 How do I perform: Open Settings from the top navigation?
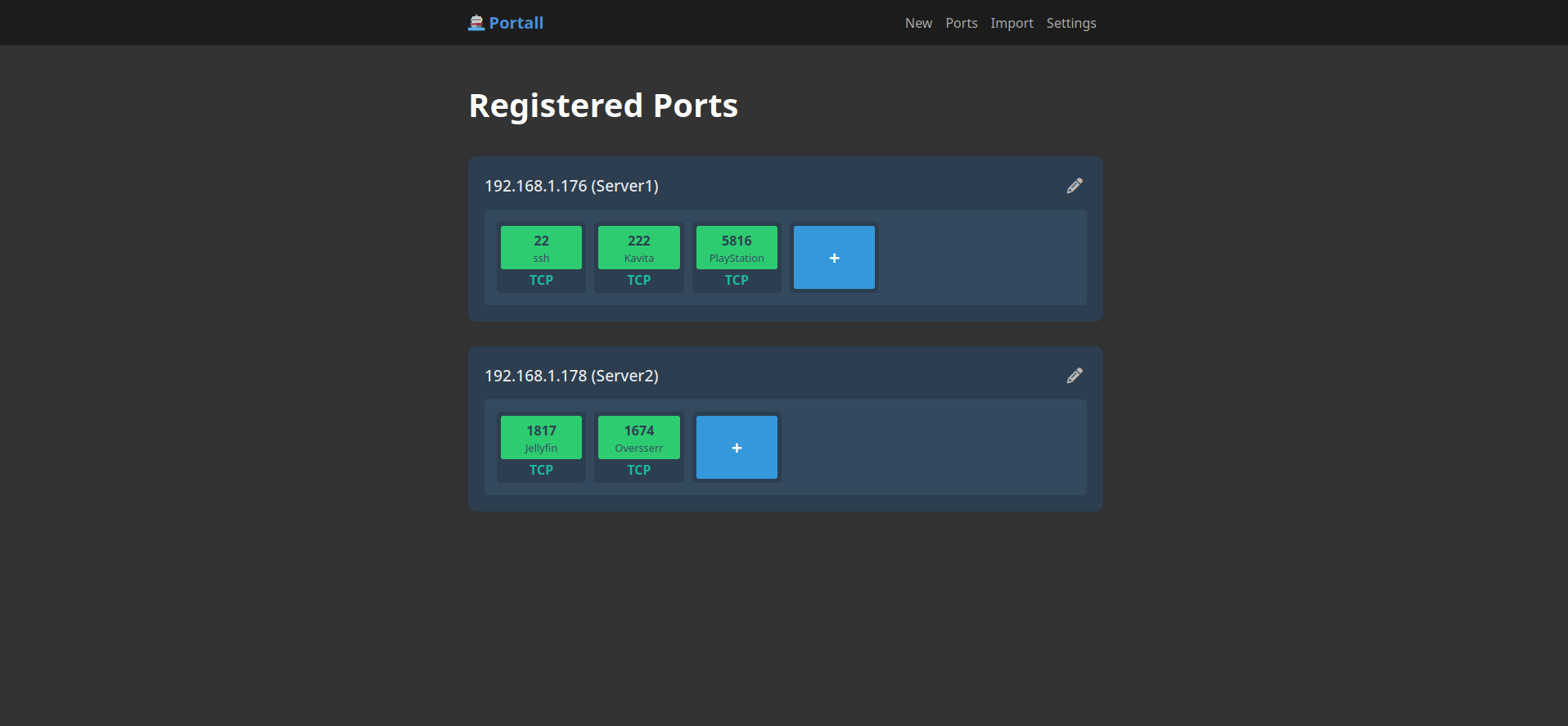click(1070, 23)
